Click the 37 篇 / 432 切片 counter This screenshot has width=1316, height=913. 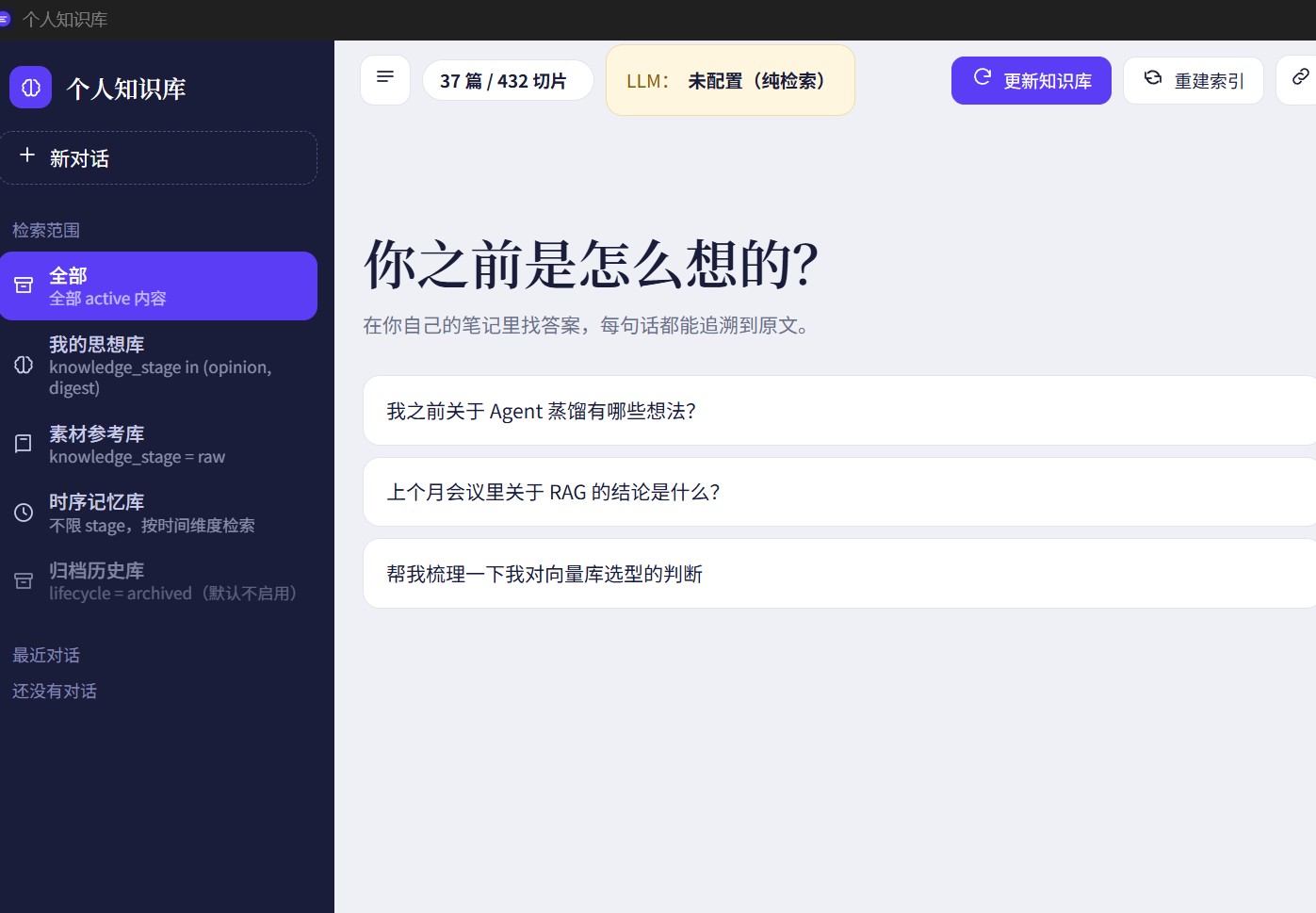(508, 80)
